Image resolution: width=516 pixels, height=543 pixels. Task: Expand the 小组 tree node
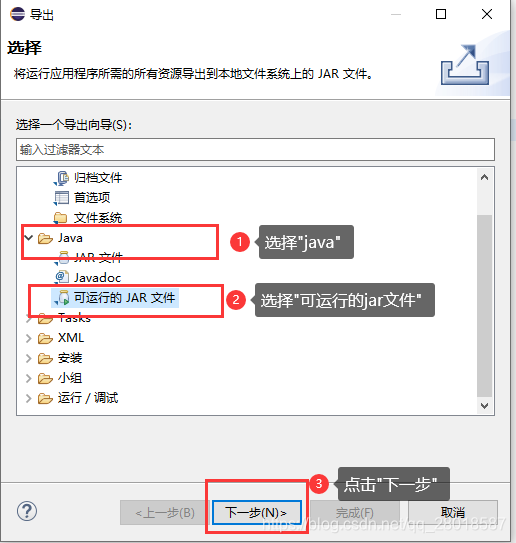tap(29, 378)
